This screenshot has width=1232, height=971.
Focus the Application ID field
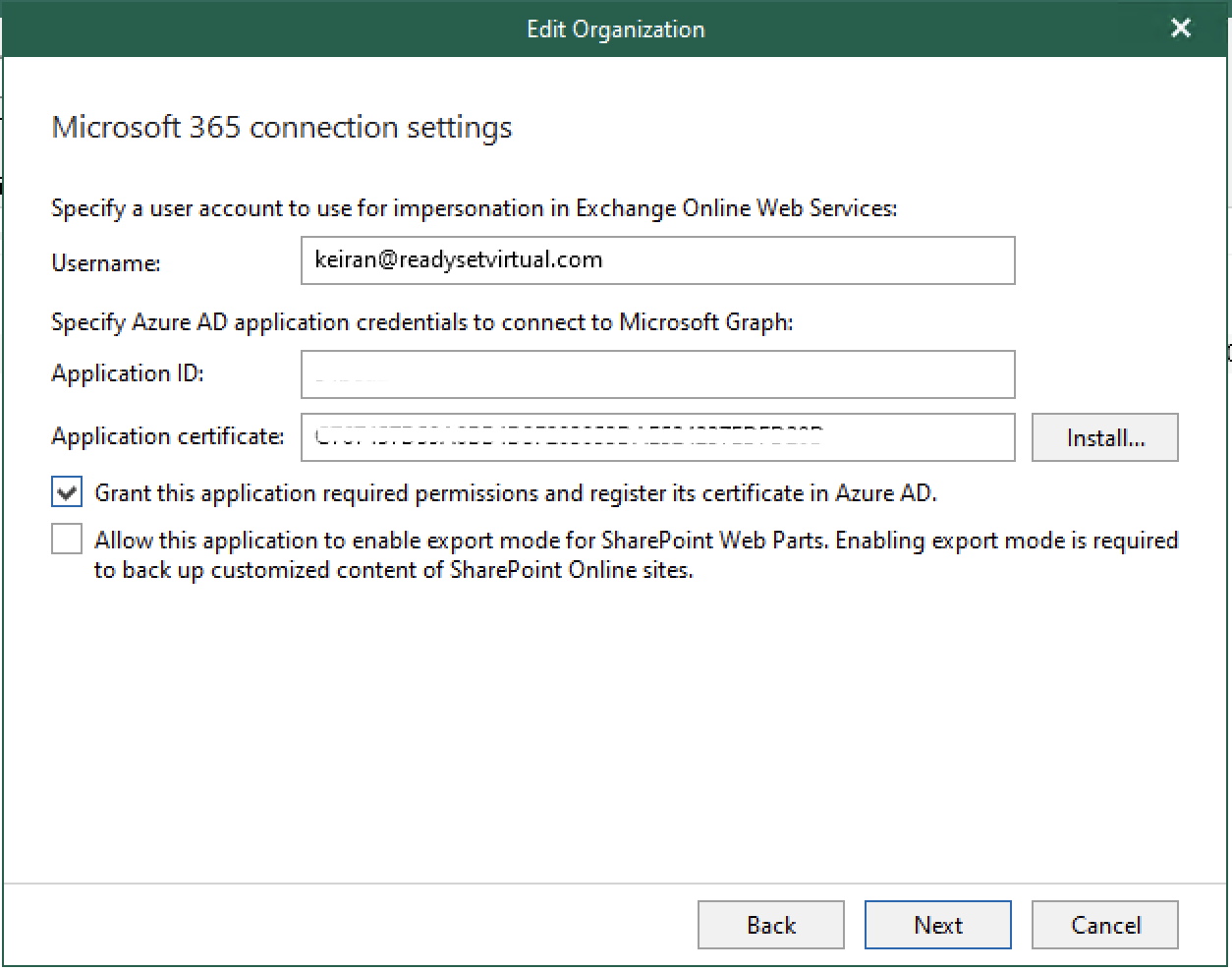(x=657, y=374)
